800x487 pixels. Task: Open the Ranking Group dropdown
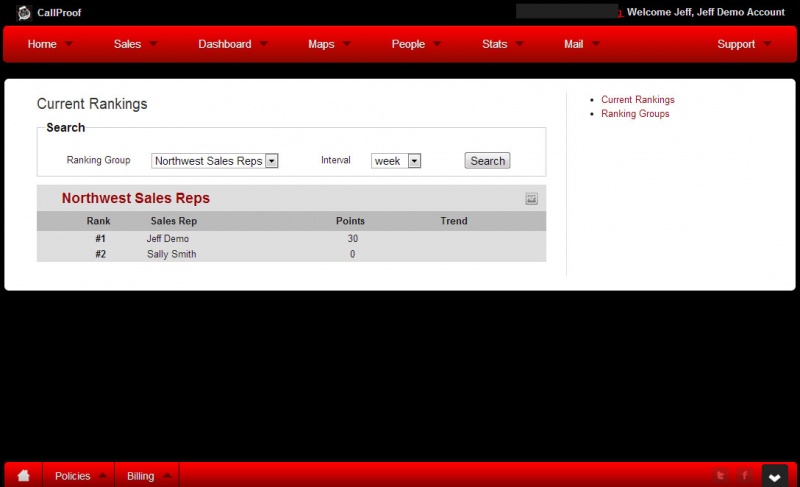point(215,161)
